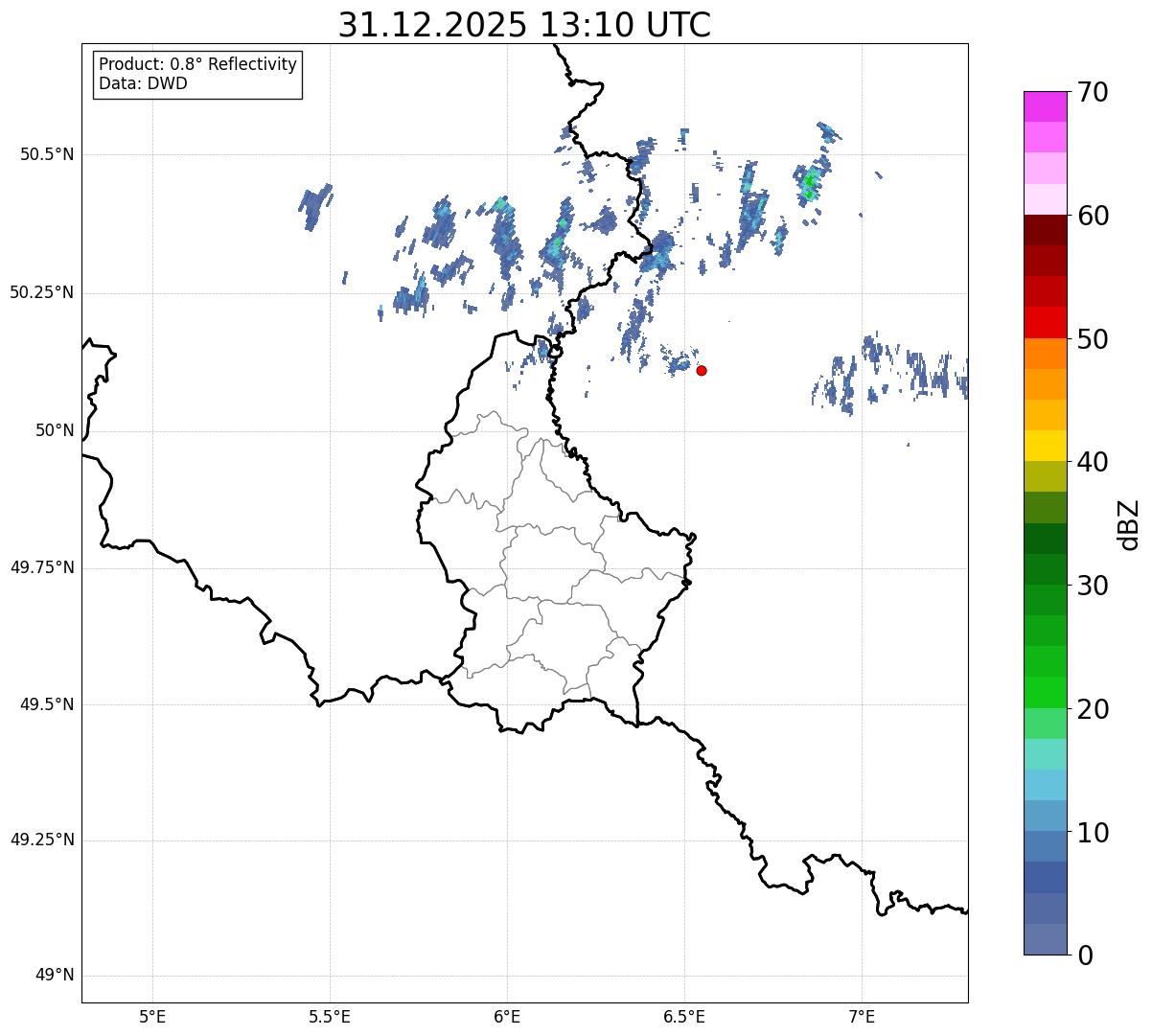Click the 49.25°N latitude label
This screenshot has height=1036, width=1152.
point(41,840)
